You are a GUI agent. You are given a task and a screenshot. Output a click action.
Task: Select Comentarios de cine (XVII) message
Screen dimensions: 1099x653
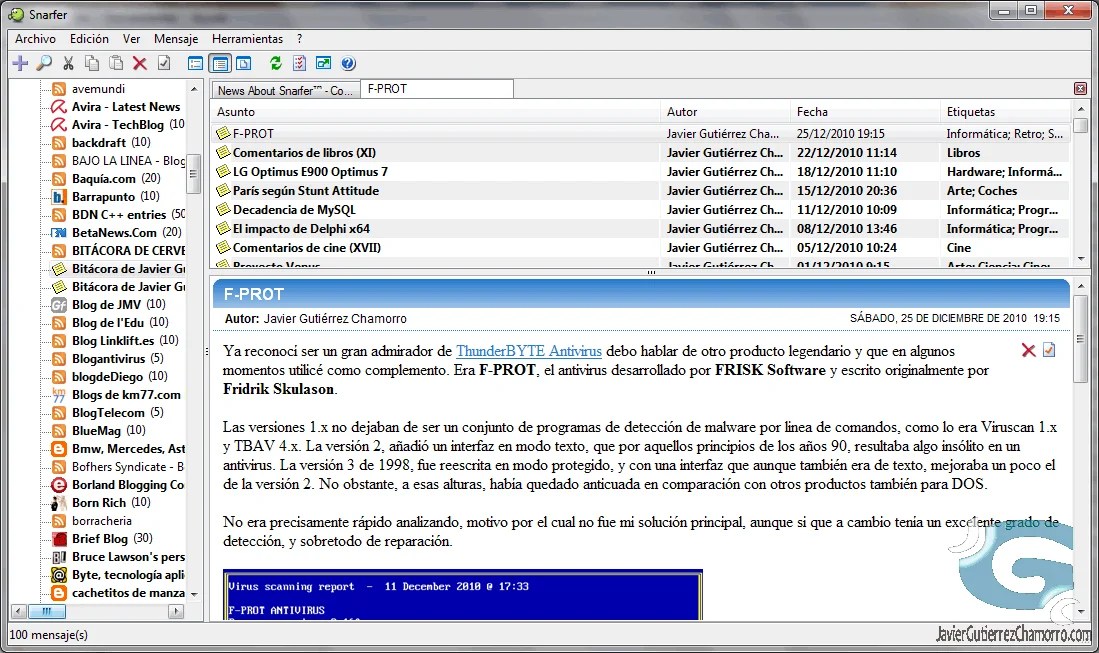coord(641,247)
